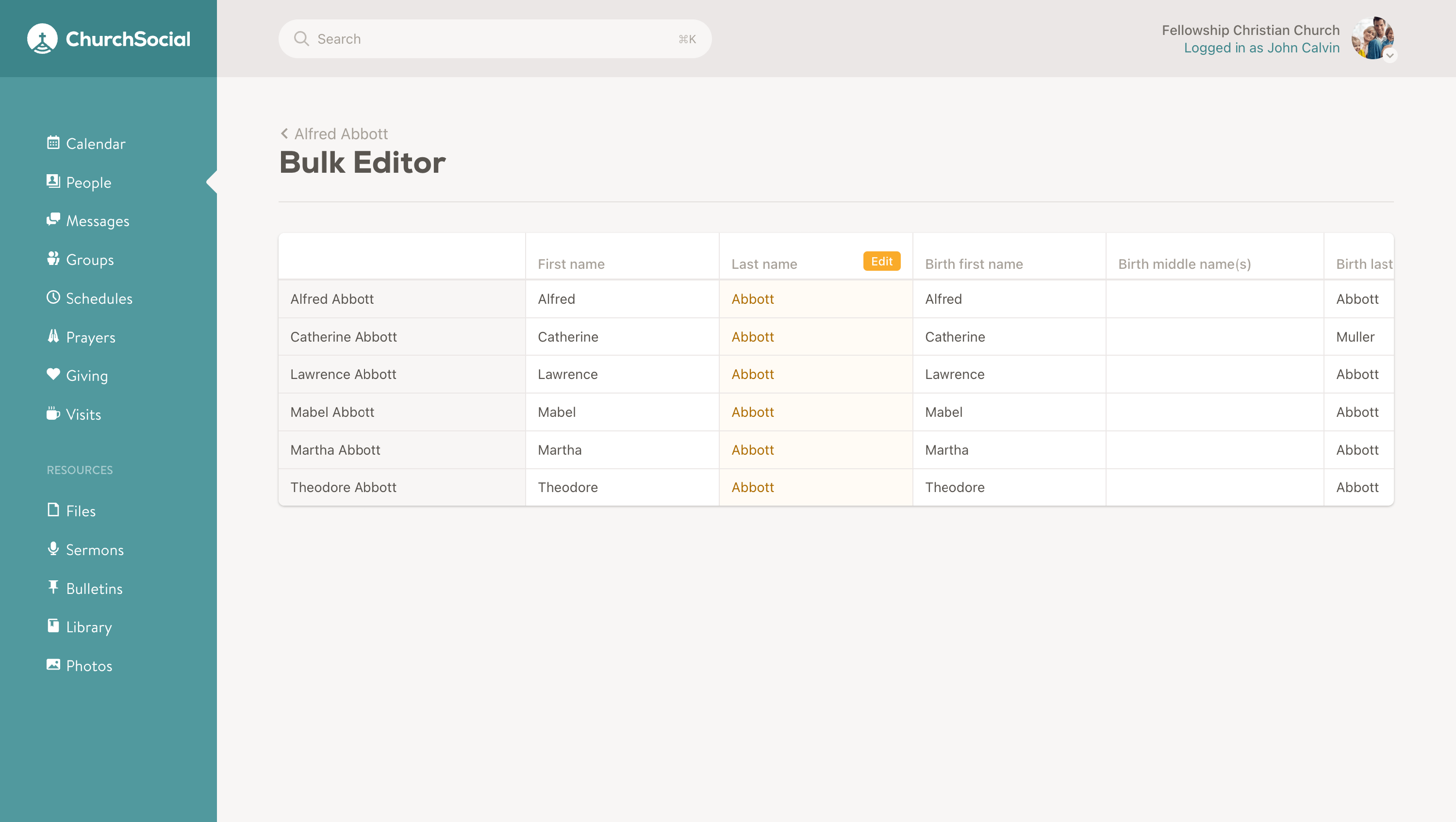Open Schedules using the clock icon
Screen dimensions: 1456x822
[x=53, y=297]
